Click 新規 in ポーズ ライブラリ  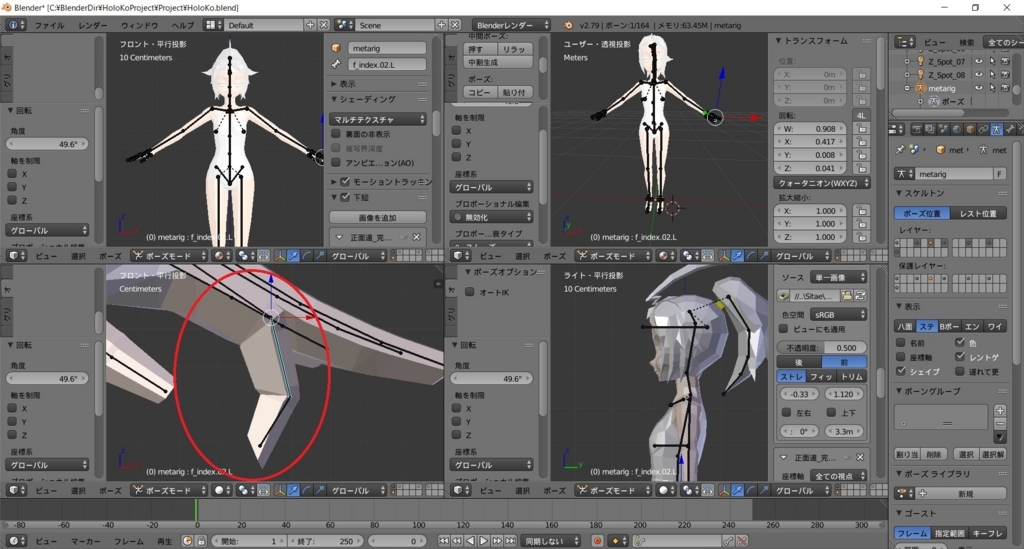965,494
